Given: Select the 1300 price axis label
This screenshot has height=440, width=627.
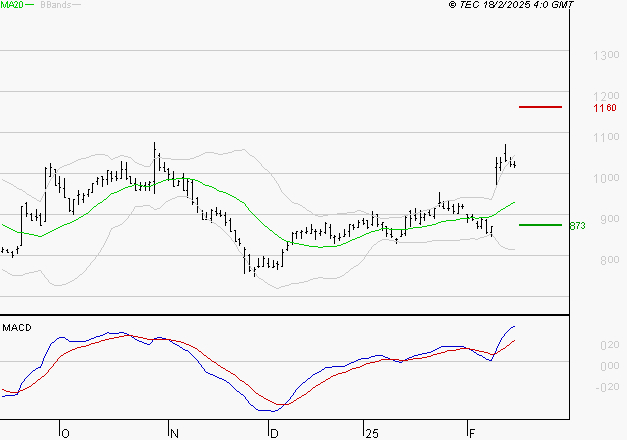Looking at the screenshot, I should point(606,55).
